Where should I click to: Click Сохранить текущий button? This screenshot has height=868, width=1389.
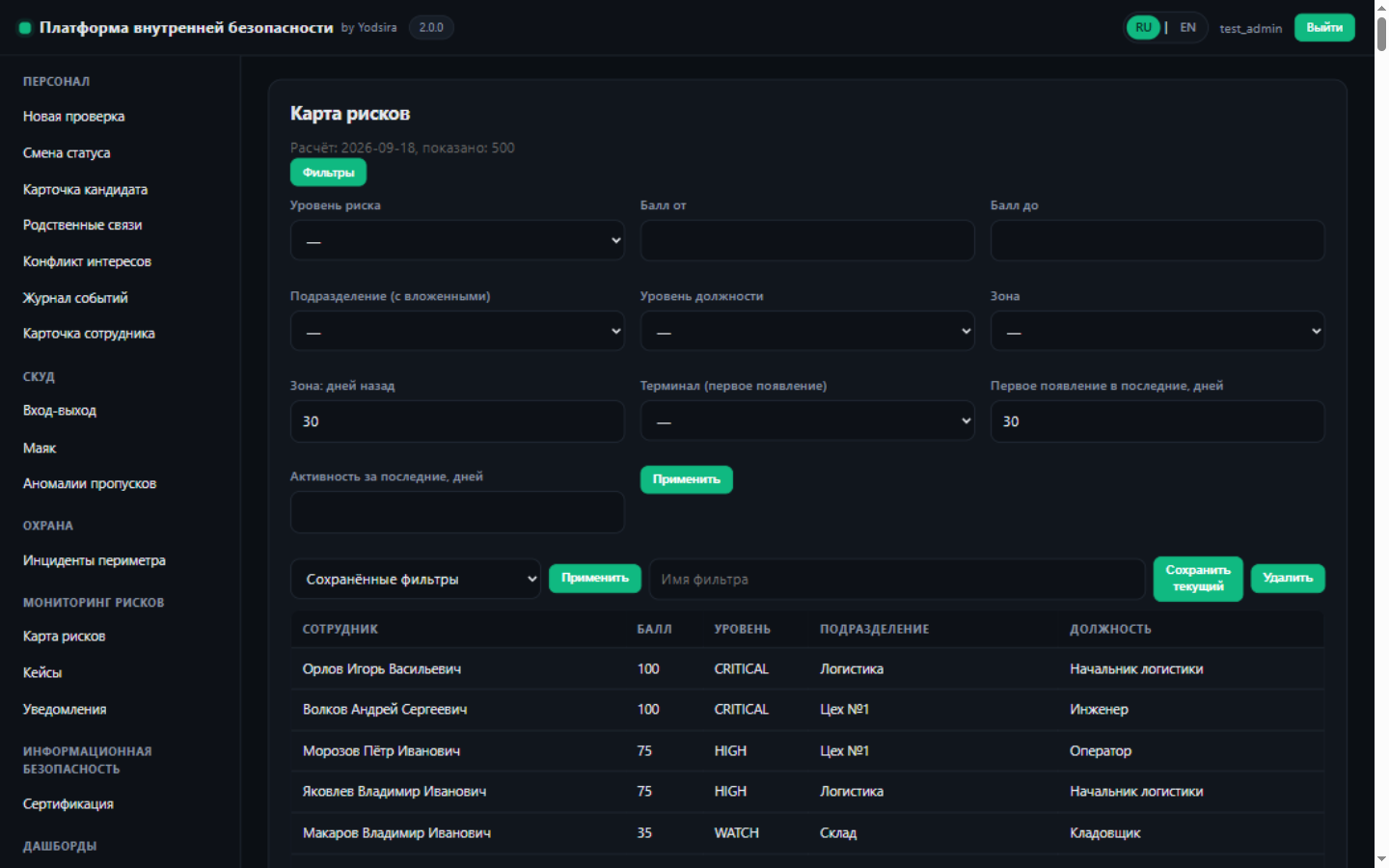[1198, 579]
